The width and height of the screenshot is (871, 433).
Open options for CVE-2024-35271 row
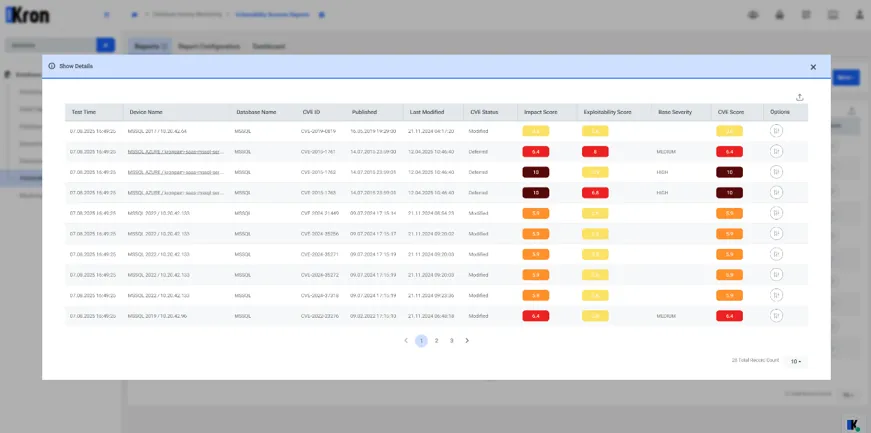(776, 254)
